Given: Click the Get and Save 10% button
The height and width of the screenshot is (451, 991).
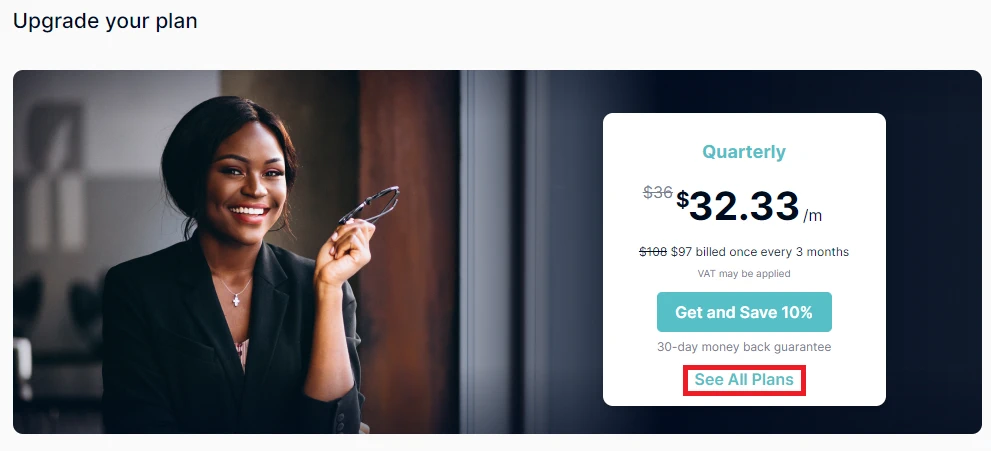Looking at the screenshot, I should pyautogui.click(x=744, y=312).
